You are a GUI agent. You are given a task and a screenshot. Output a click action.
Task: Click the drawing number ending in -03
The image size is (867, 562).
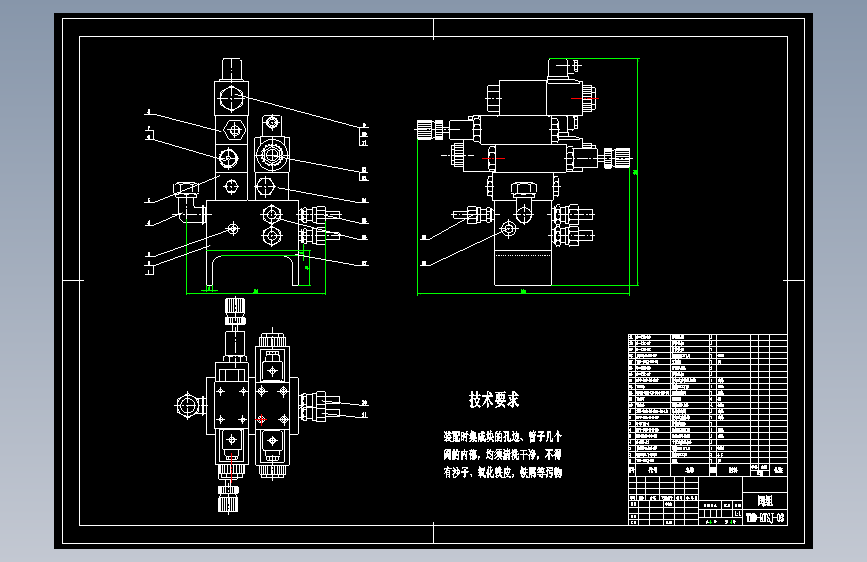coord(765,518)
